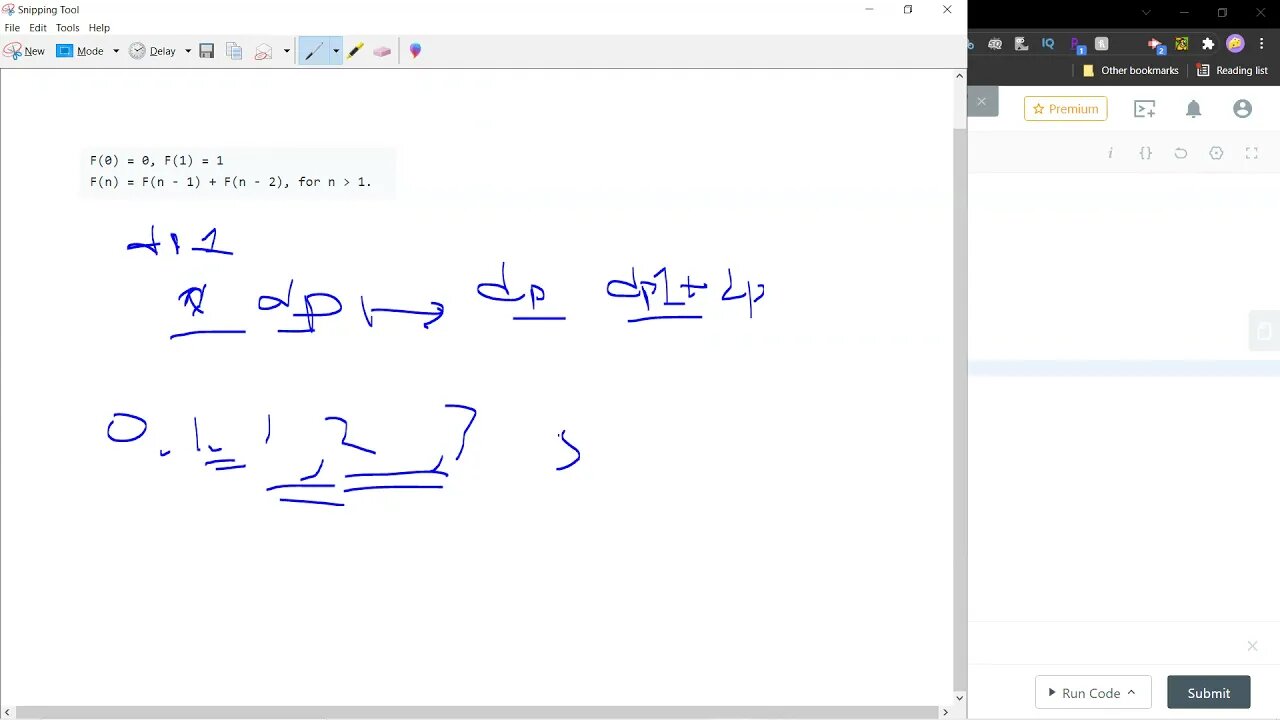Click the Copy snip icon
The height and width of the screenshot is (720, 1280).
(234, 51)
